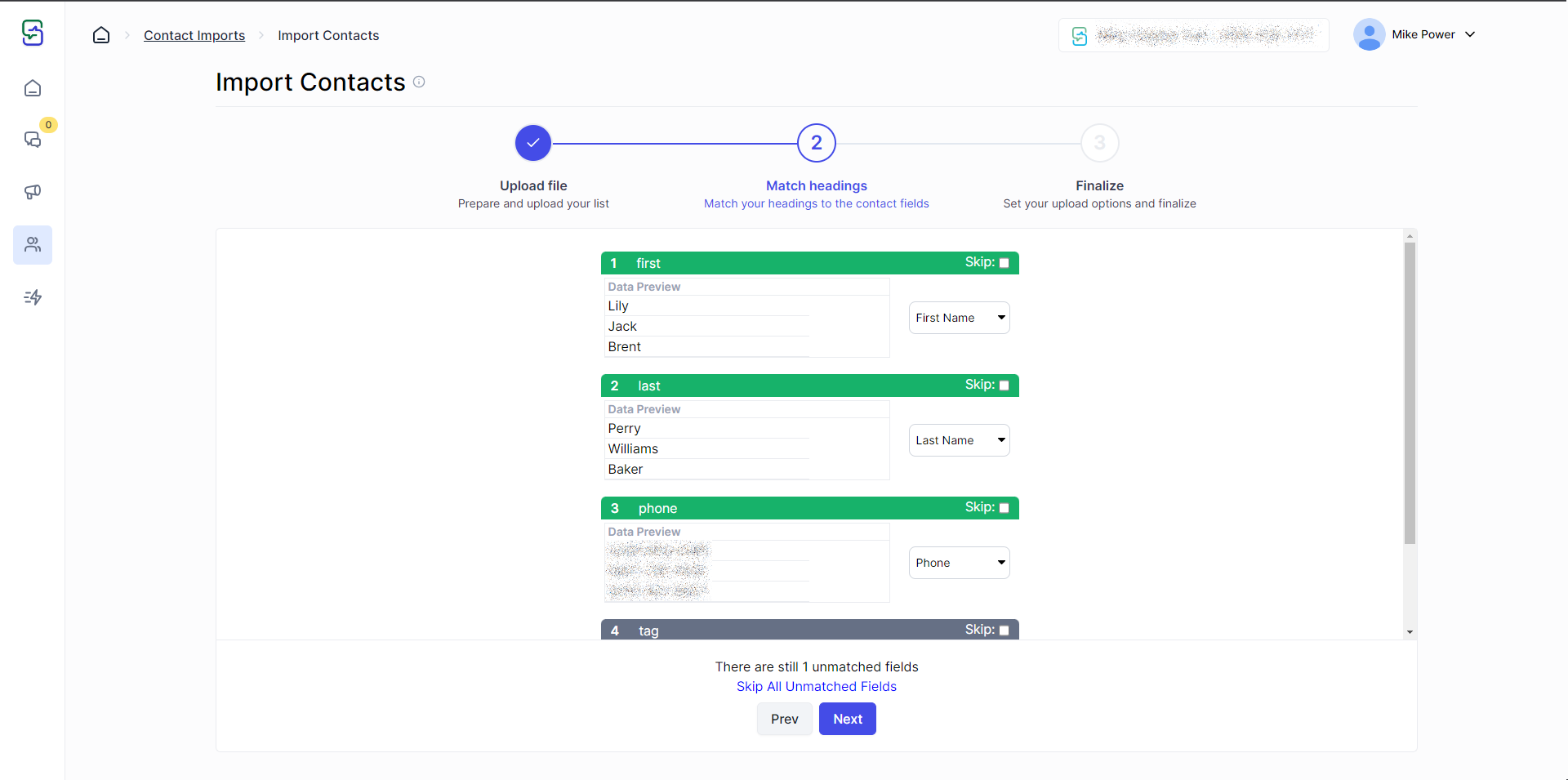Click the home breadcrumb icon
Viewport: 1568px width, 780px height.
pyautogui.click(x=101, y=35)
